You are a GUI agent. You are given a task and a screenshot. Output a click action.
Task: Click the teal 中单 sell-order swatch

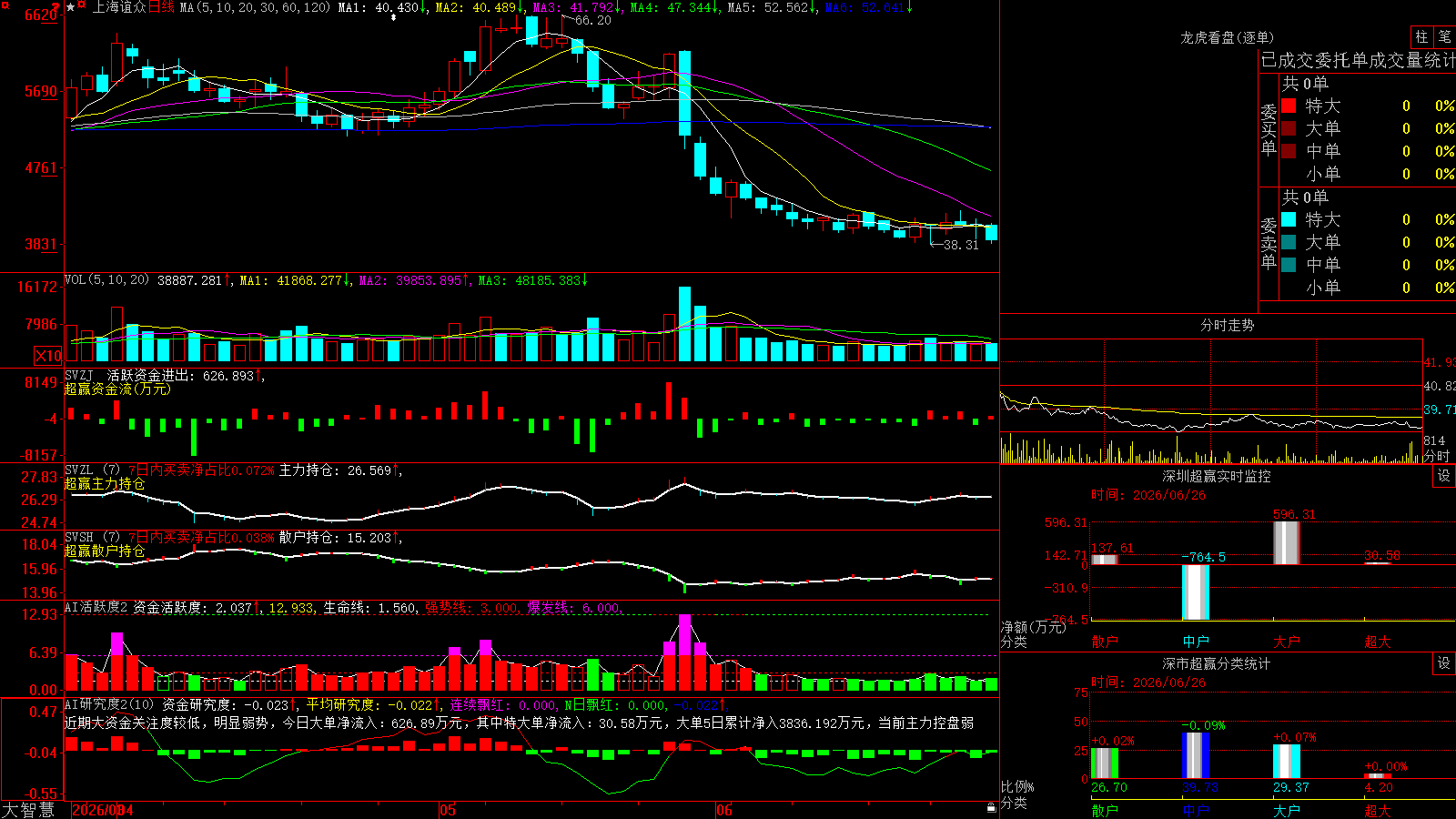tap(1289, 265)
